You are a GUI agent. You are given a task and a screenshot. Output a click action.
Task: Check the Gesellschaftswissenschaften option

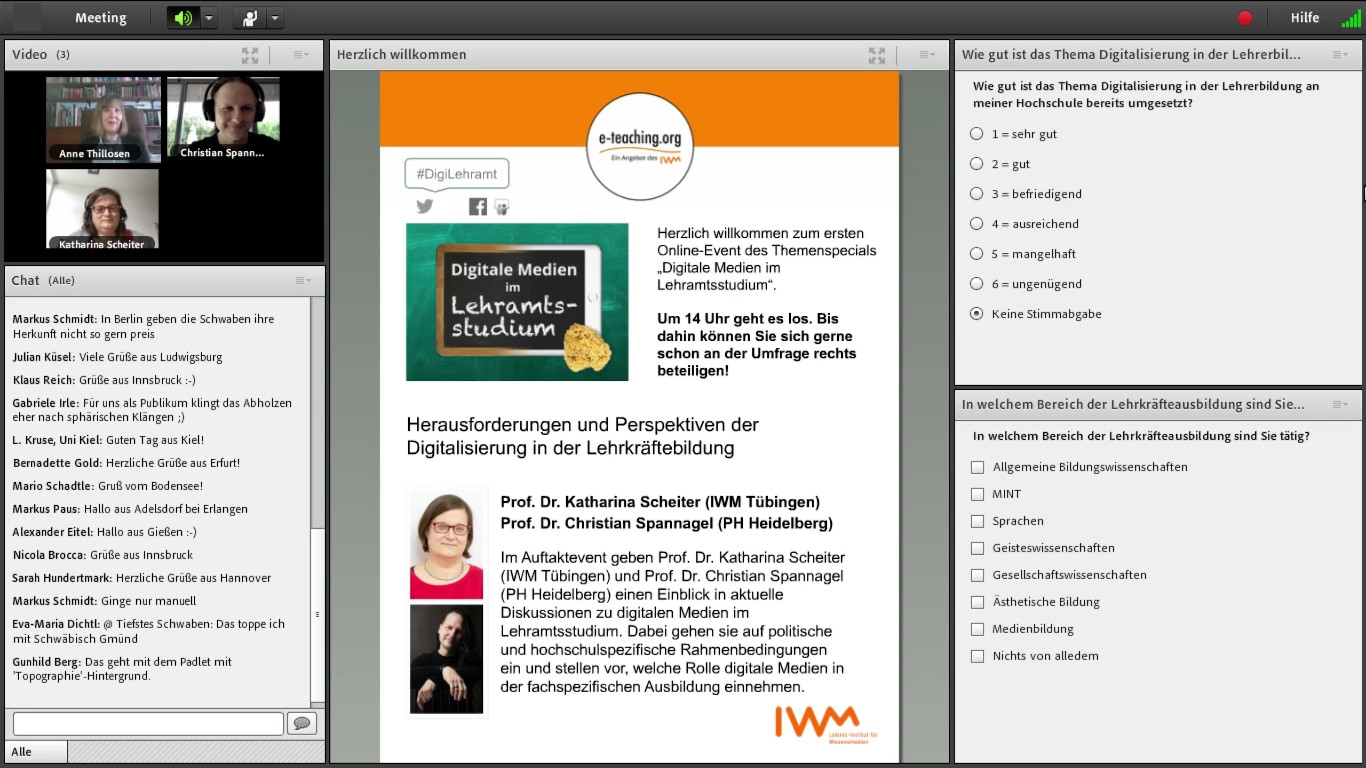[978, 575]
